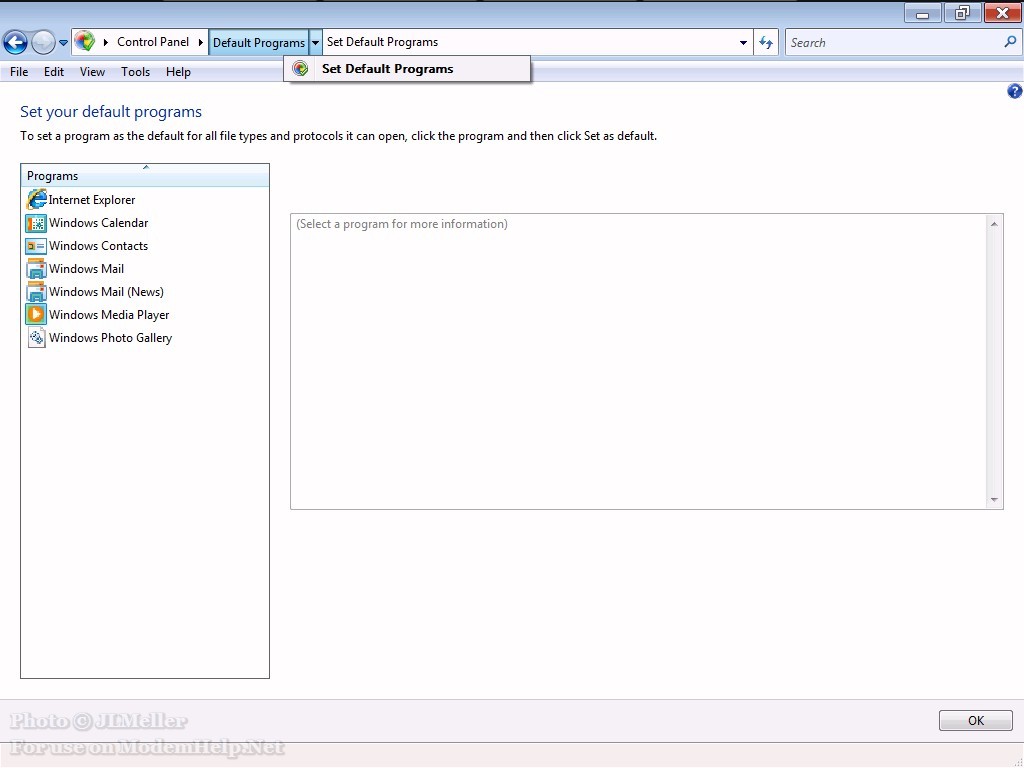1024x768 pixels.
Task: Select Windows Photo Gallery program name
Action: (110, 338)
